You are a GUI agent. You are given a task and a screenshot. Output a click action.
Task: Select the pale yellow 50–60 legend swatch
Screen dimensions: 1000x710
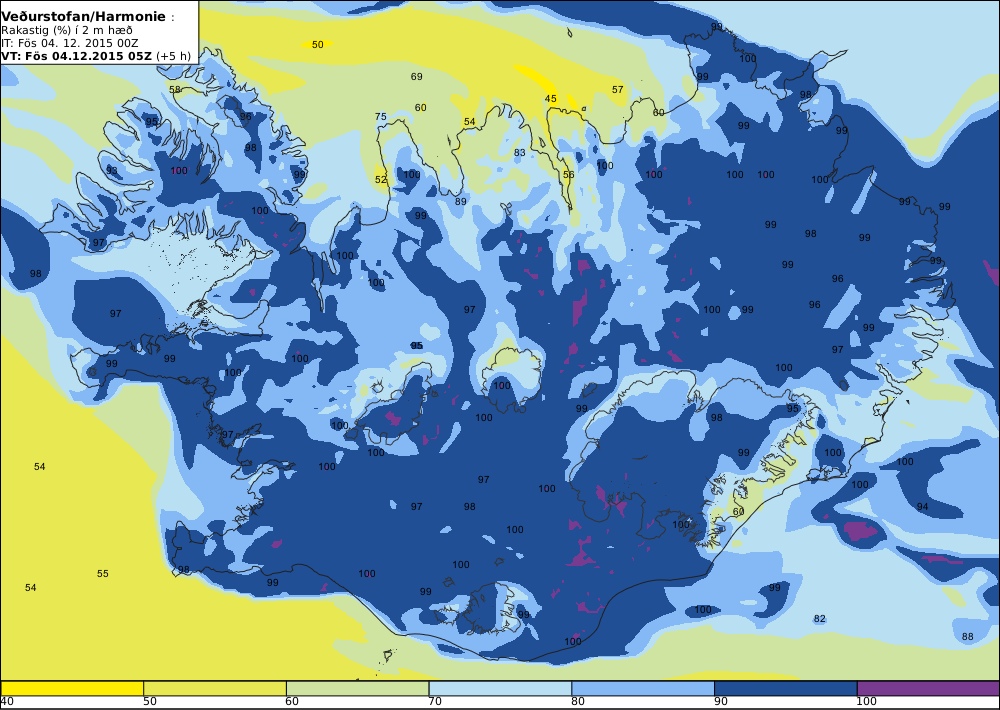point(214,688)
